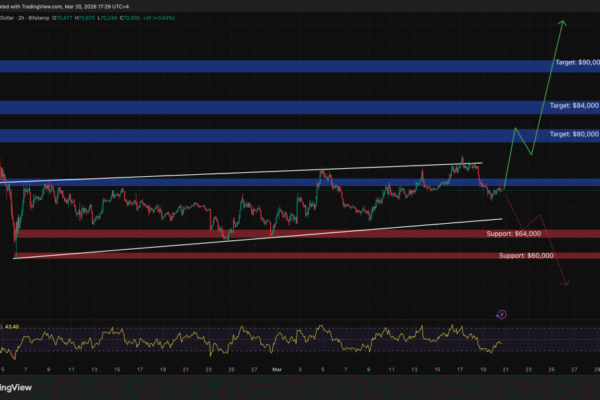600x400 pixels.
Task: Select the Support: $60,000 label
Action: 524,256
